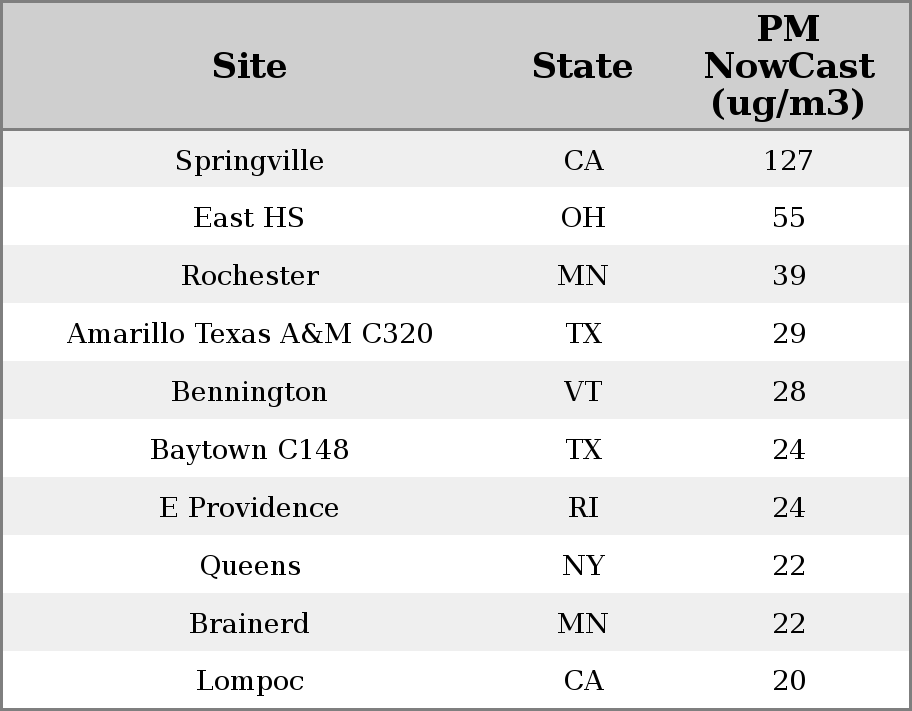Click the RI state cell
Viewport: 912px width, 711px height.
coord(583,508)
